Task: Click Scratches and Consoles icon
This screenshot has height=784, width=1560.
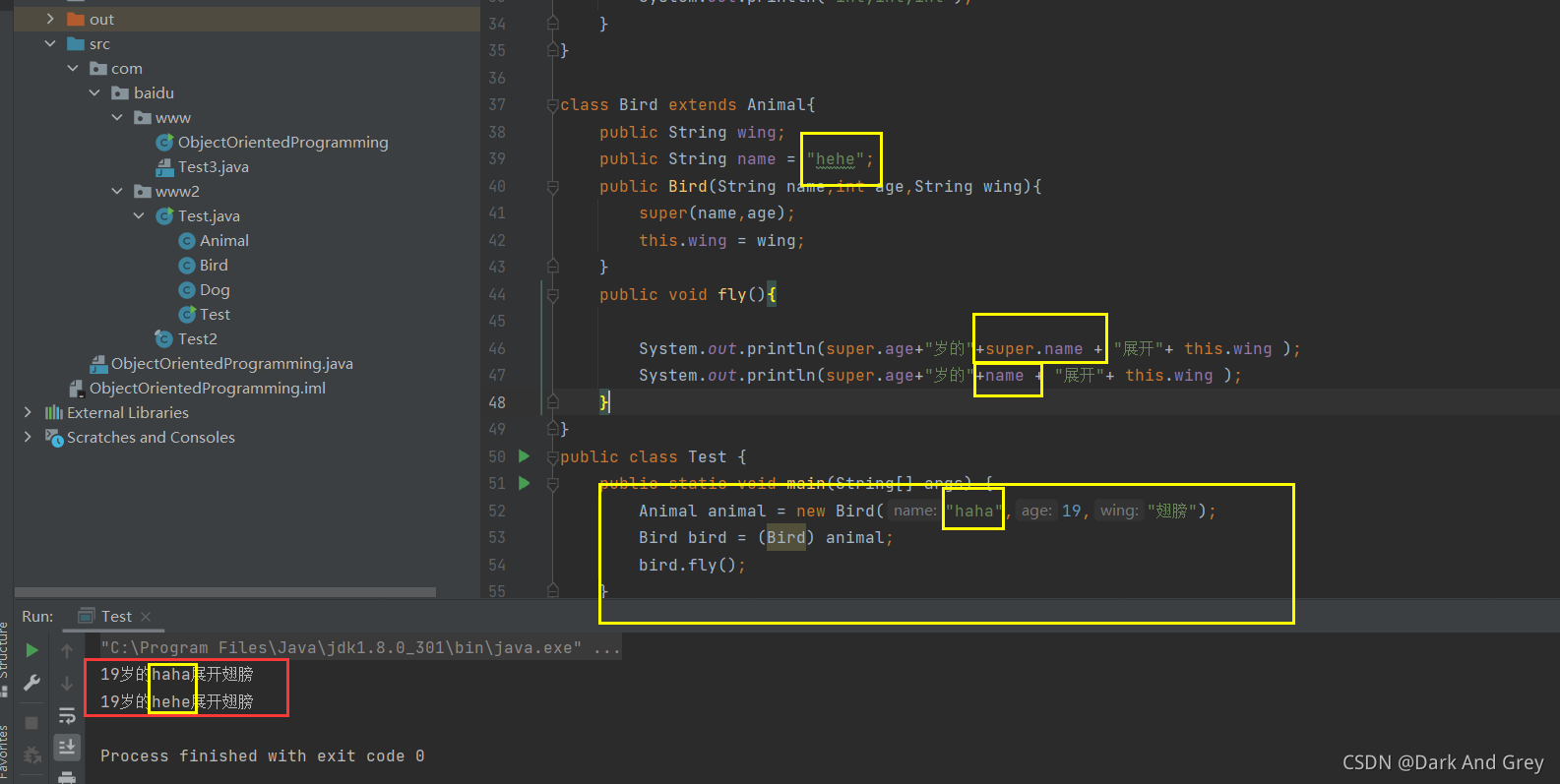Action: 54,437
